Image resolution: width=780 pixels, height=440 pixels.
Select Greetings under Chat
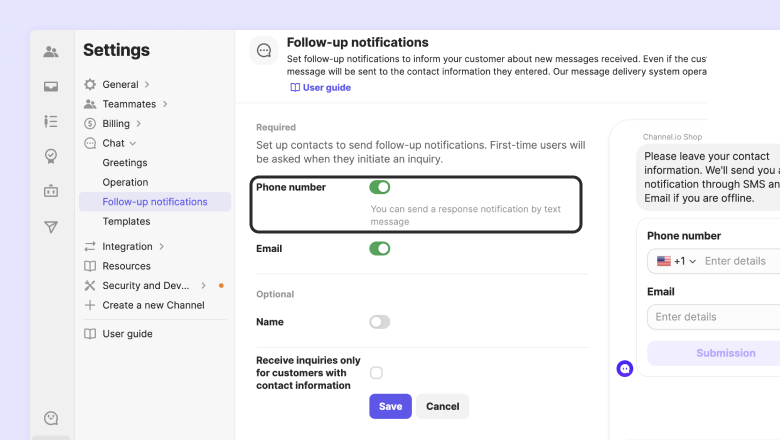[124, 163]
